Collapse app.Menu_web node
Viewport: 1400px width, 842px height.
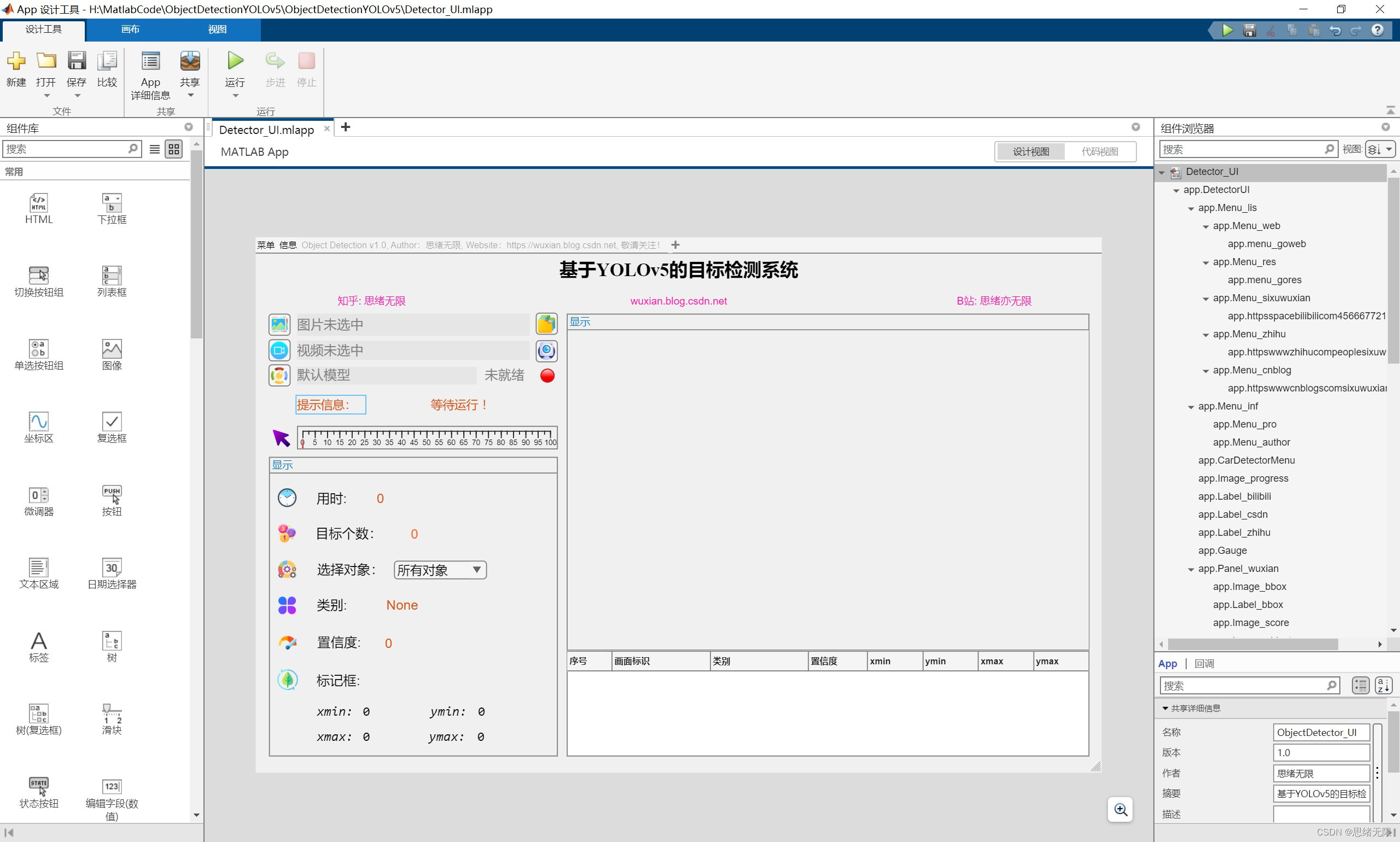tap(1205, 226)
